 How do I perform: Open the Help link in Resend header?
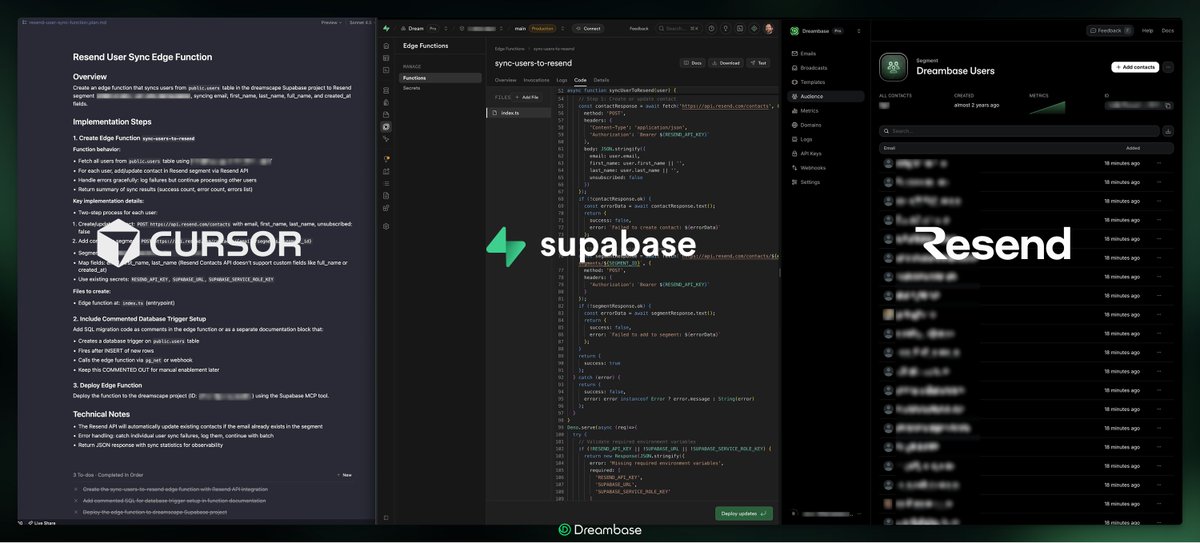point(1147,31)
